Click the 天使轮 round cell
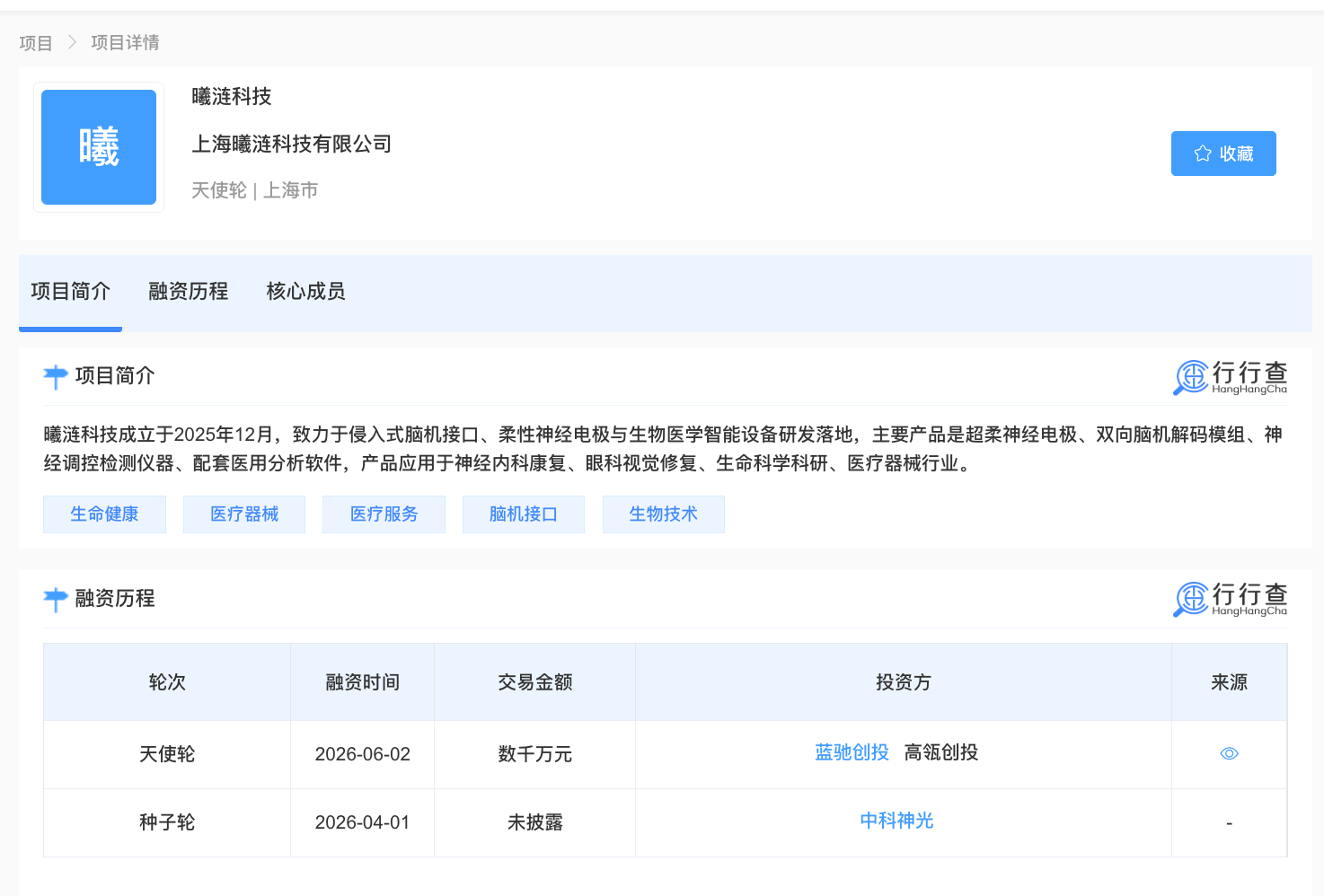 tap(167, 754)
